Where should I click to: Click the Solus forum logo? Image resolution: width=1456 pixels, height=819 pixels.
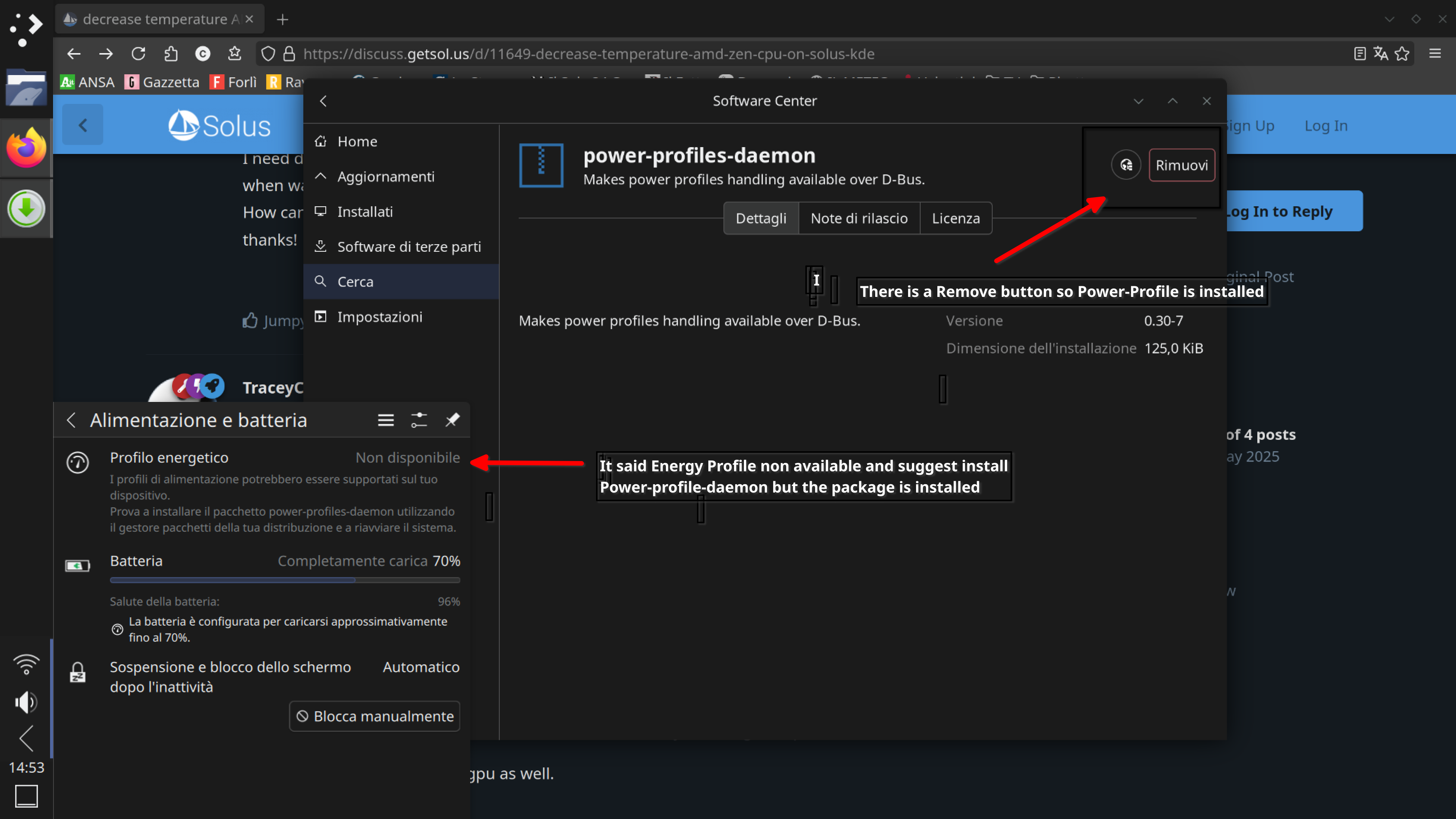219,125
